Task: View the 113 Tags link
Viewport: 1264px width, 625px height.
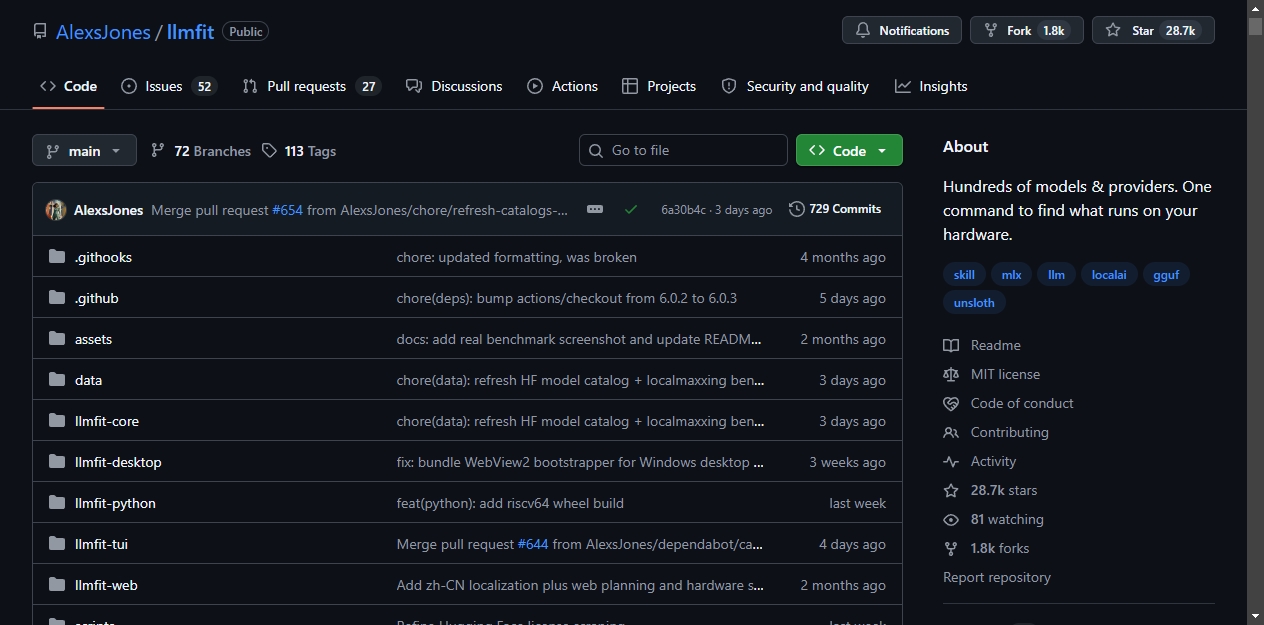Action: [x=299, y=151]
